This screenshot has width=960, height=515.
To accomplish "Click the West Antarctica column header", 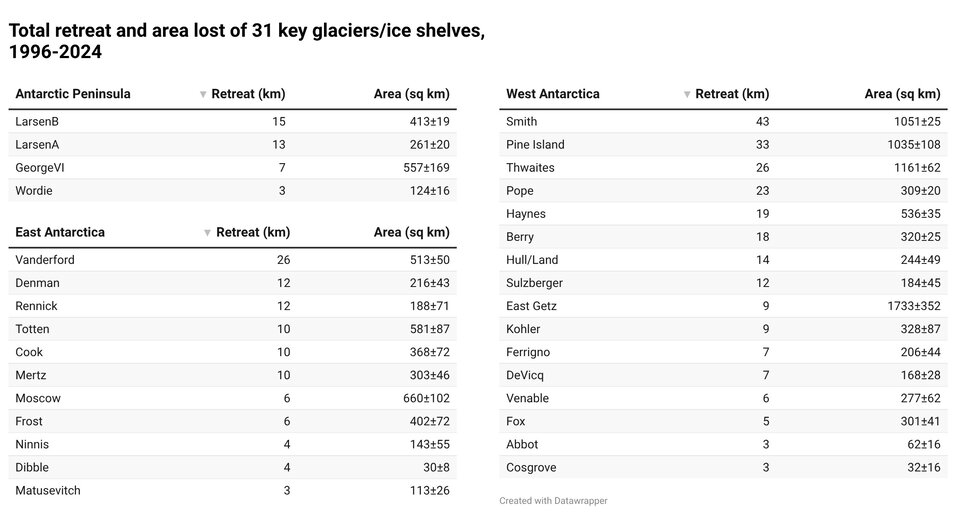I will click(553, 94).
